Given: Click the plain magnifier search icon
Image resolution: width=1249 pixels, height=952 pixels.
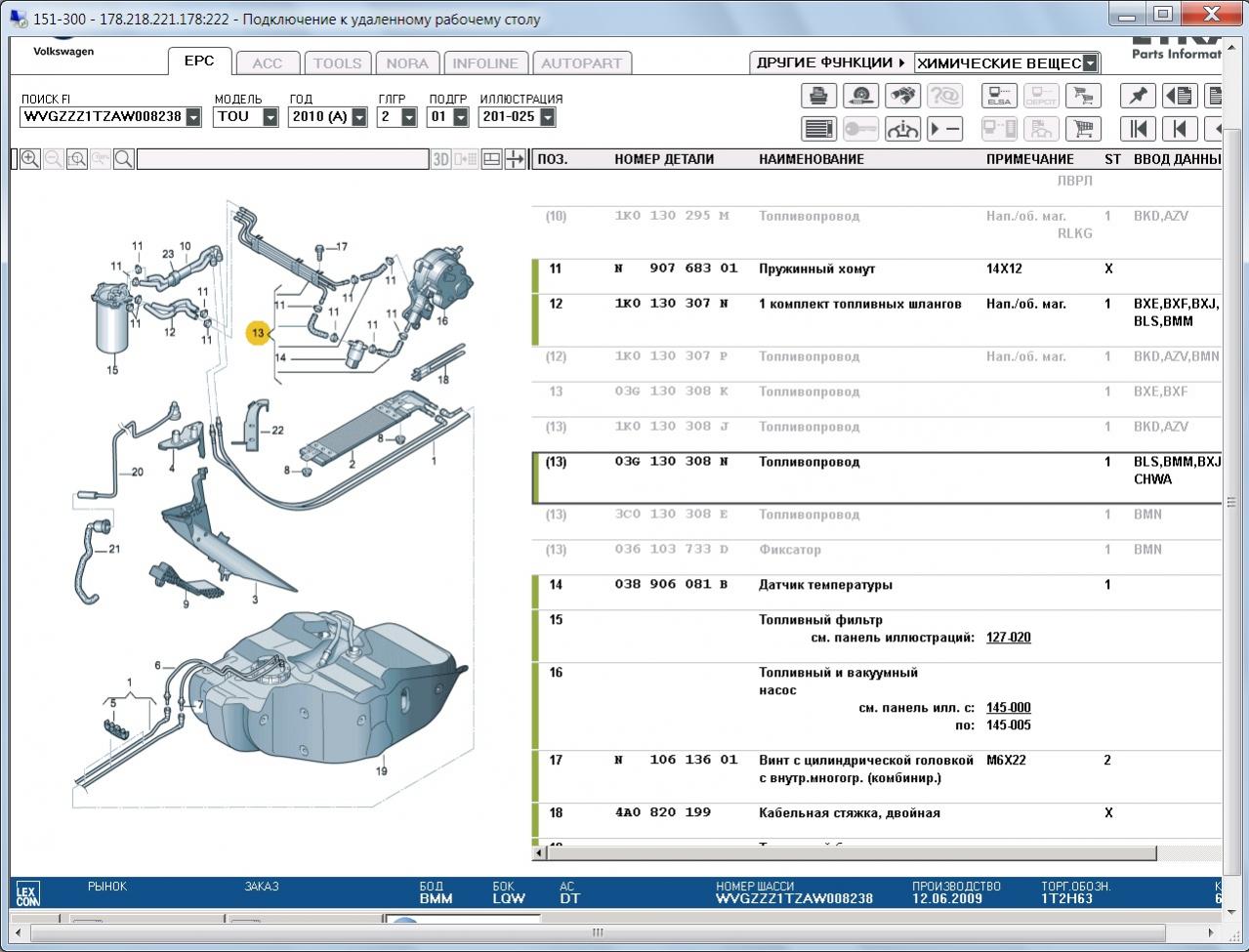Looking at the screenshot, I should 124,159.
